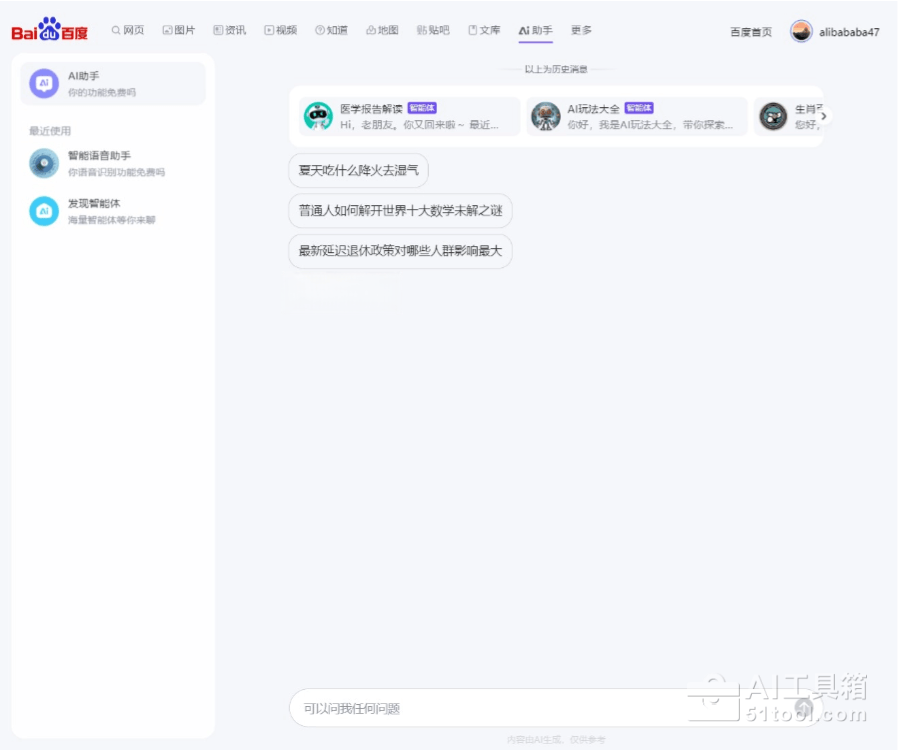Open the alibababa47 account menu
The image size is (900, 750).
point(849,32)
